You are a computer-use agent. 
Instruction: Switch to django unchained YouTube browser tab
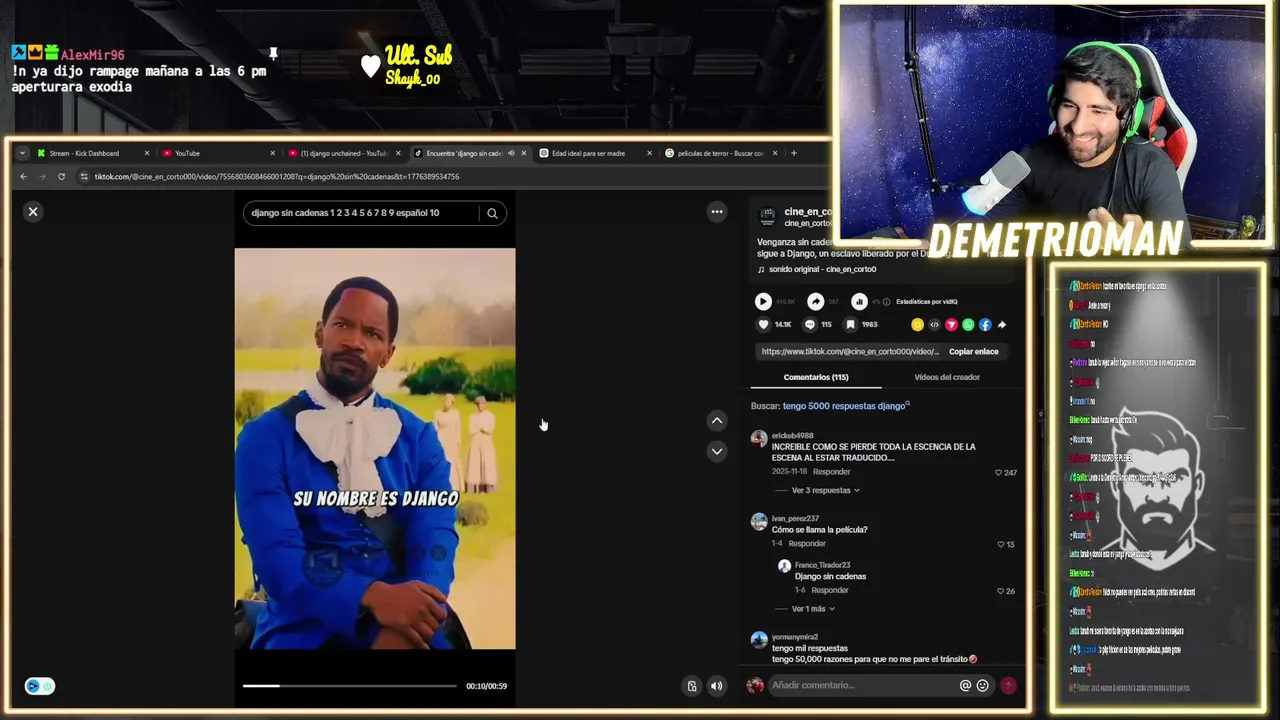click(x=343, y=153)
